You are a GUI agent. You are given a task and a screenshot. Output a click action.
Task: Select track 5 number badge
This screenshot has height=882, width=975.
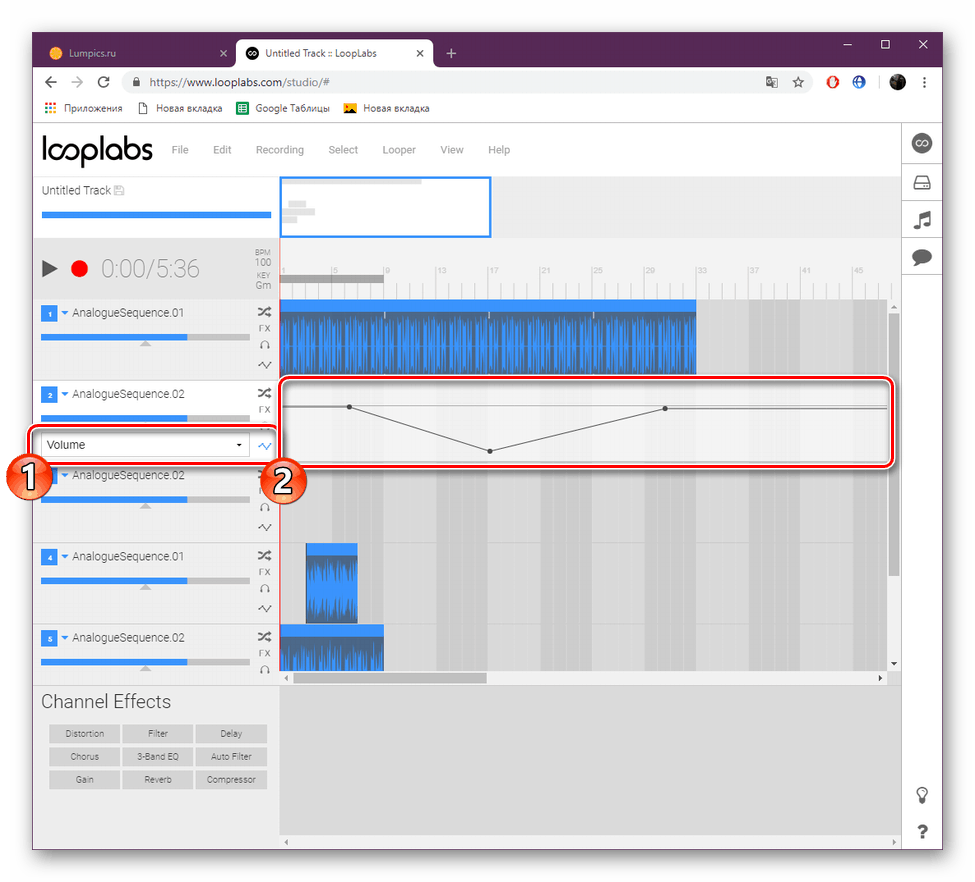coord(49,639)
